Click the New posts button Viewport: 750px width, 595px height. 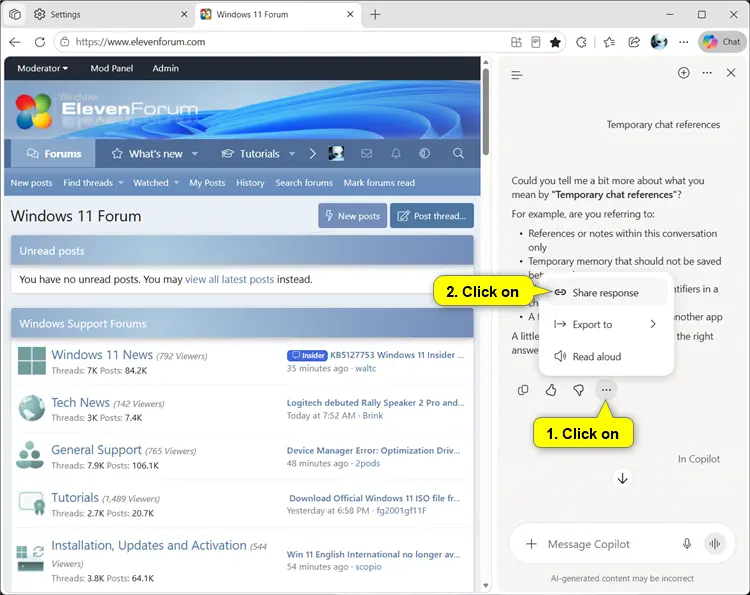[x=353, y=216]
